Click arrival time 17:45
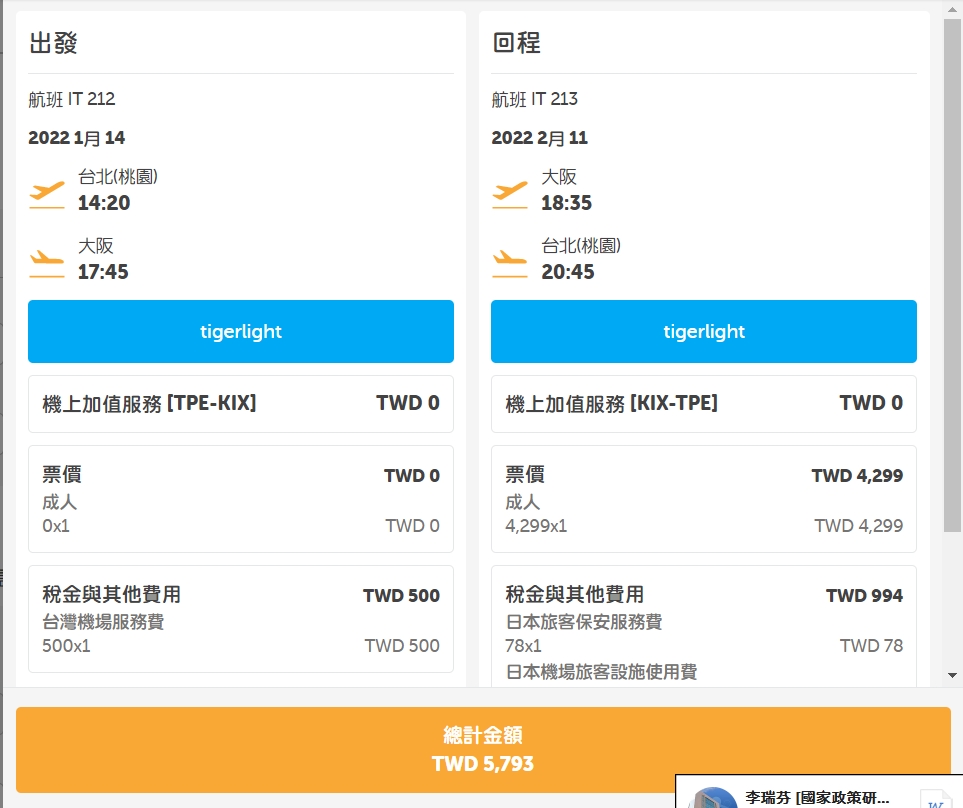The height and width of the screenshot is (808, 963). (x=103, y=271)
